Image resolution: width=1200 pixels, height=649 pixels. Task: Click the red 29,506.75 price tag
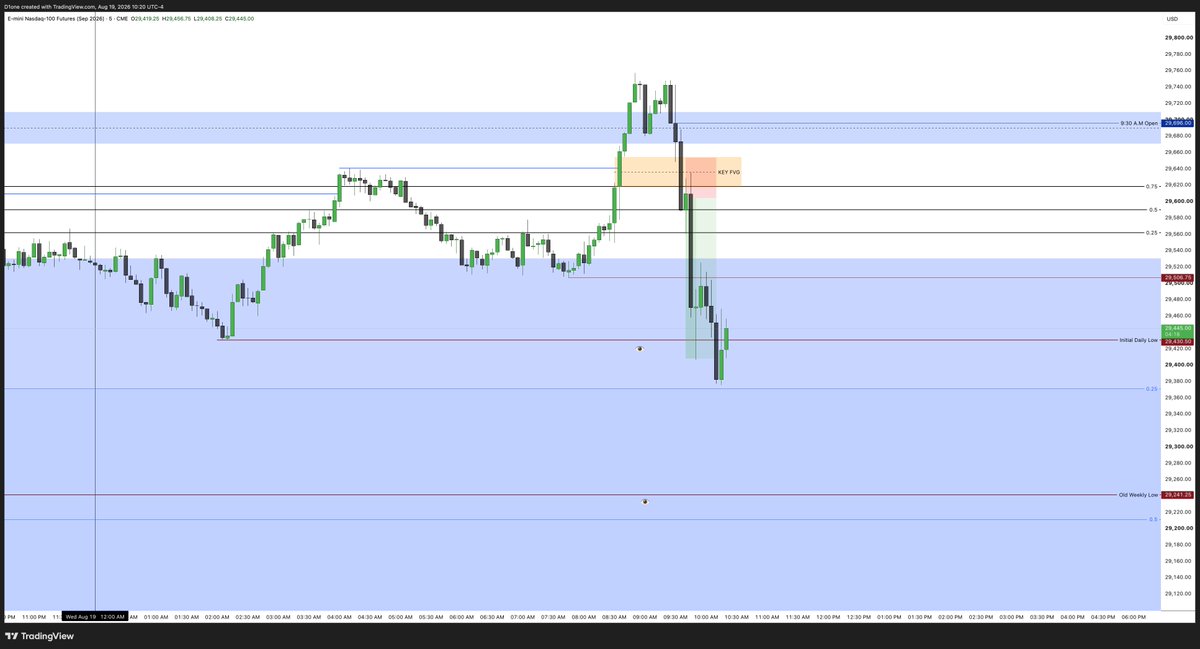point(1177,278)
